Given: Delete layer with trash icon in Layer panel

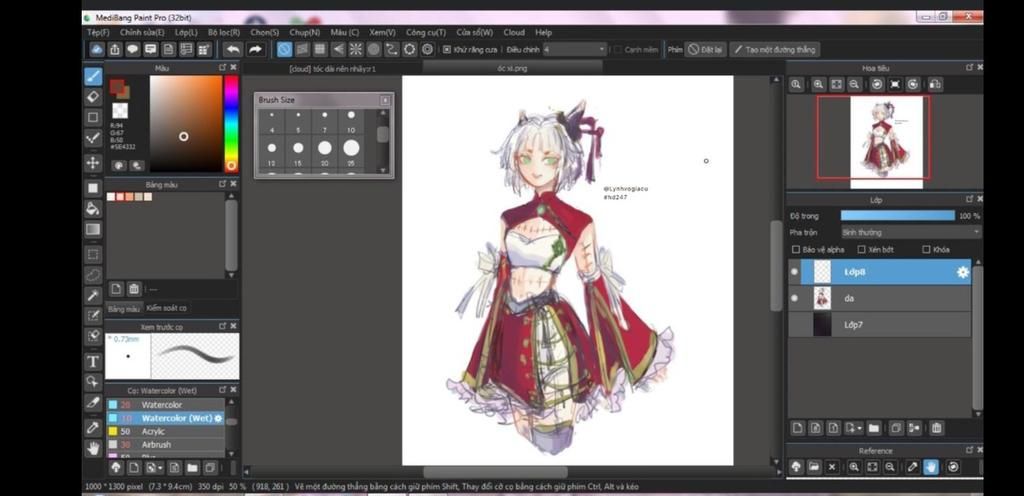Looking at the screenshot, I should (936, 428).
